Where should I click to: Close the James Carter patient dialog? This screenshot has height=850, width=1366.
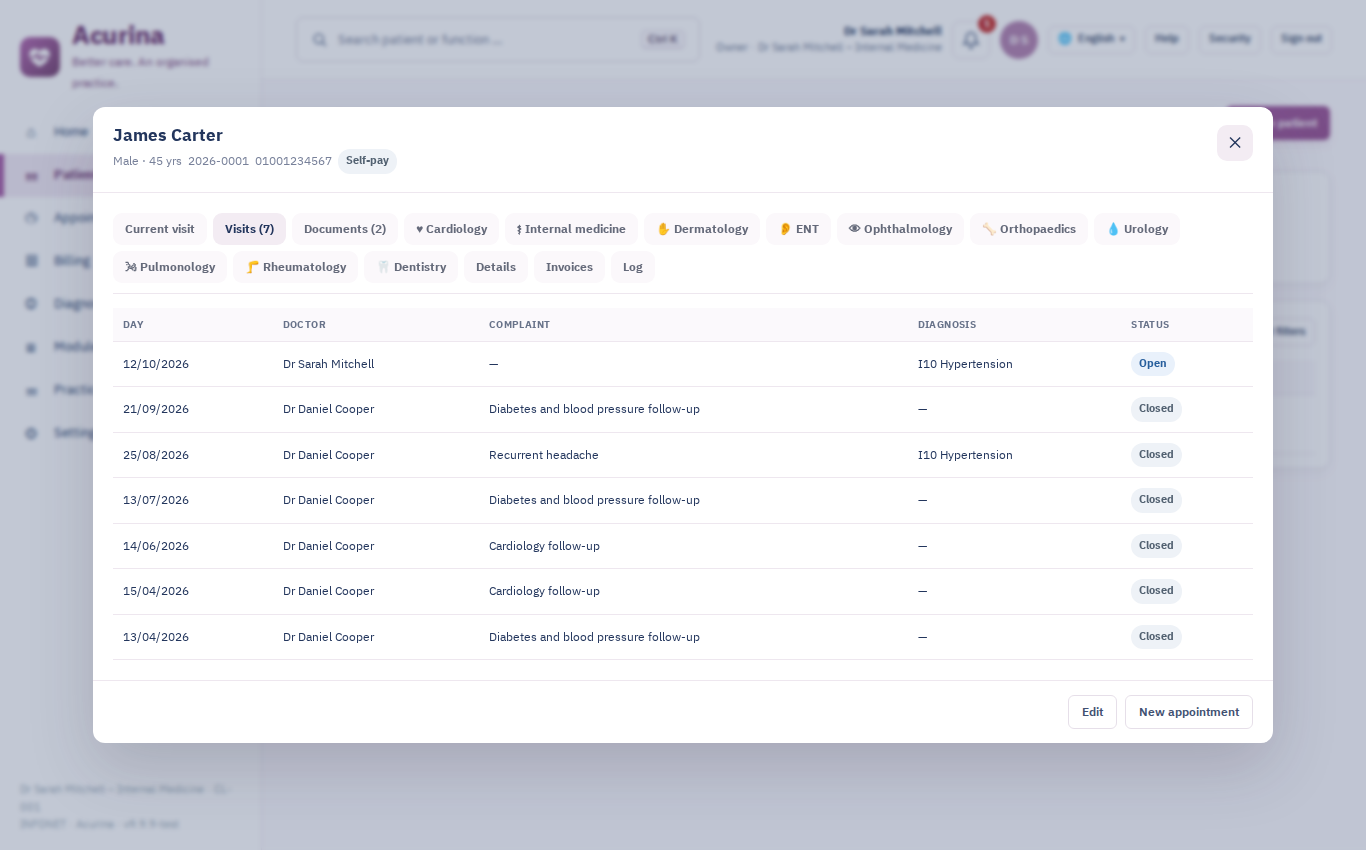[x=1235, y=143]
